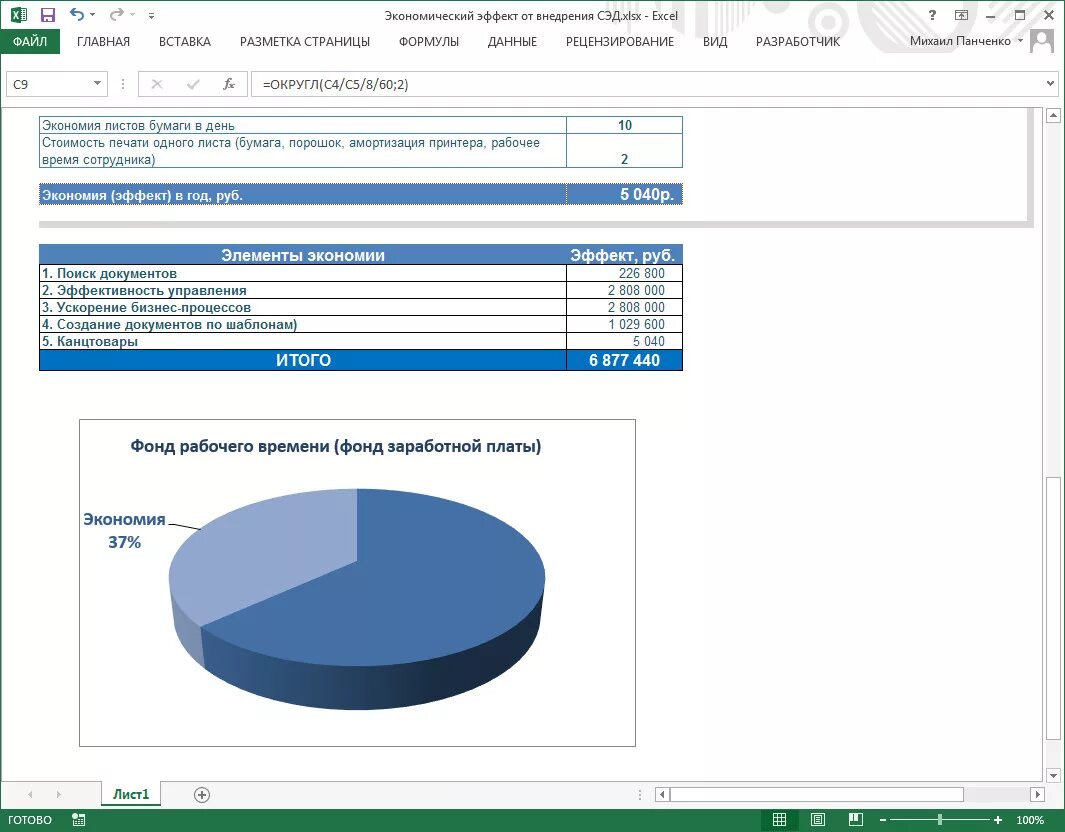This screenshot has height=832, width=1065.
Task: Open Excel Help question mark
Action: click(x=933, y=15)
